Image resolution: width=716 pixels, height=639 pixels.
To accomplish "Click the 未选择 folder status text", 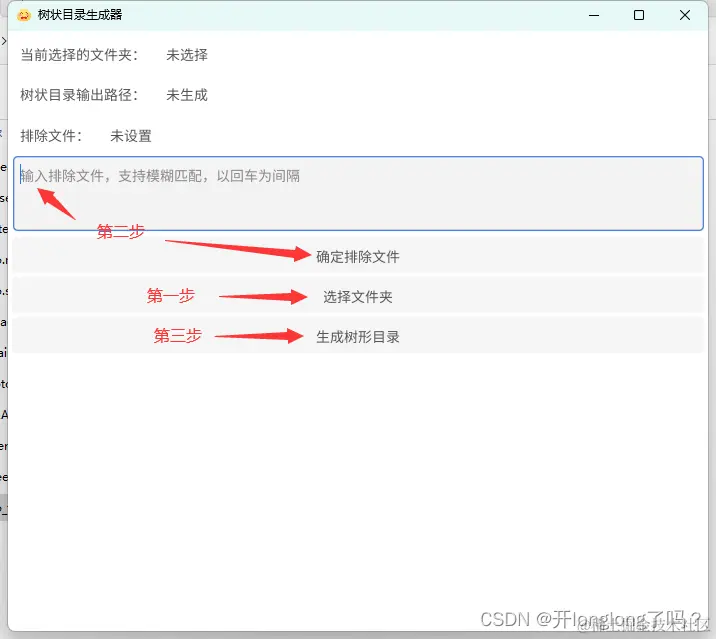I will (x=187, y=55).
